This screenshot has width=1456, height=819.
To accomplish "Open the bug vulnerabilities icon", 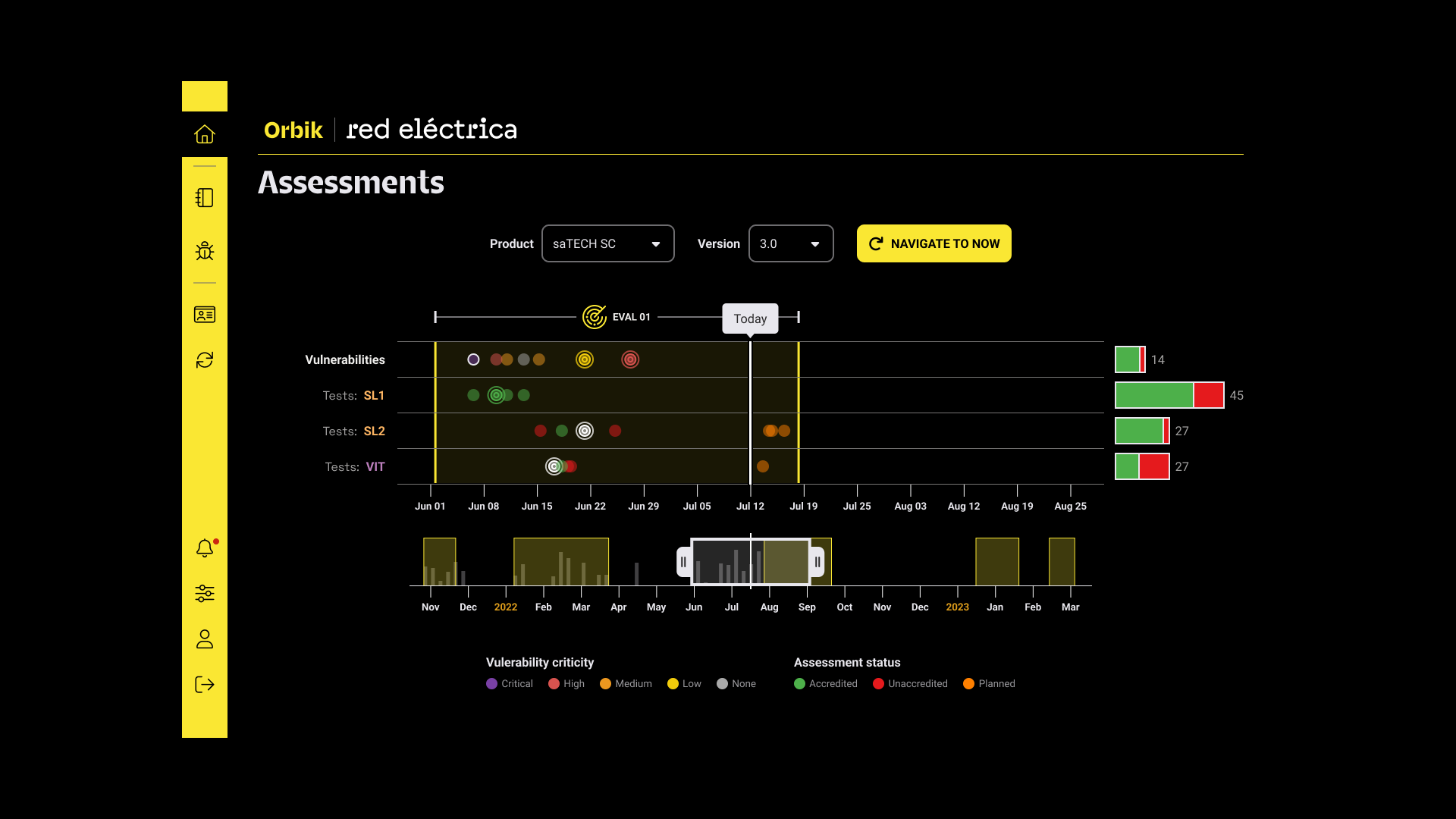I will [205, 251].
